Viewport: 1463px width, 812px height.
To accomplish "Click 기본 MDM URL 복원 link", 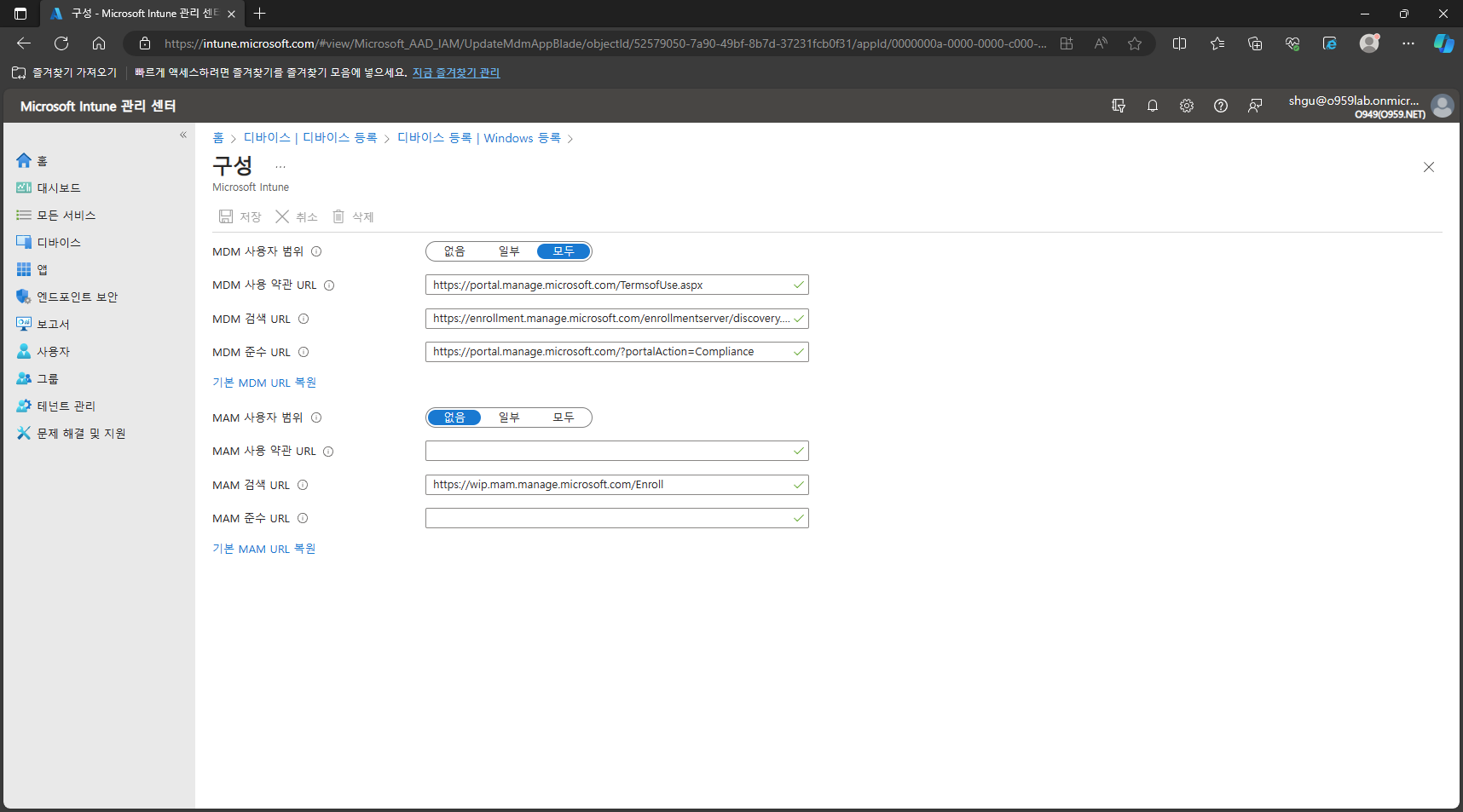I will (x=264, y=383).
